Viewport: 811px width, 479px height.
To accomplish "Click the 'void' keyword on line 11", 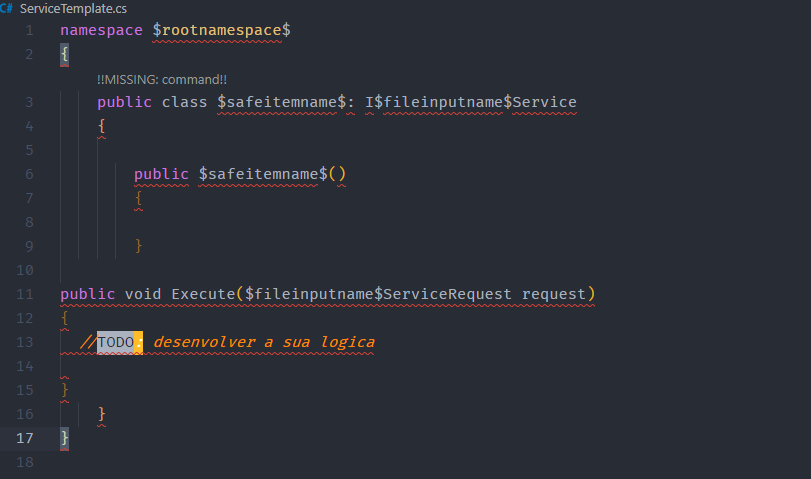I will click(x=143, y=294).
